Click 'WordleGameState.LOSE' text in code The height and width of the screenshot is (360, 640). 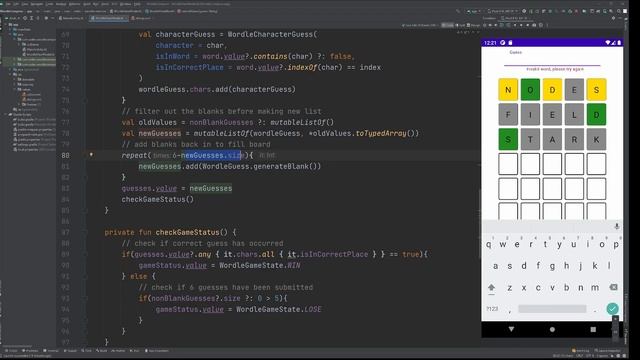coord(278,309)
